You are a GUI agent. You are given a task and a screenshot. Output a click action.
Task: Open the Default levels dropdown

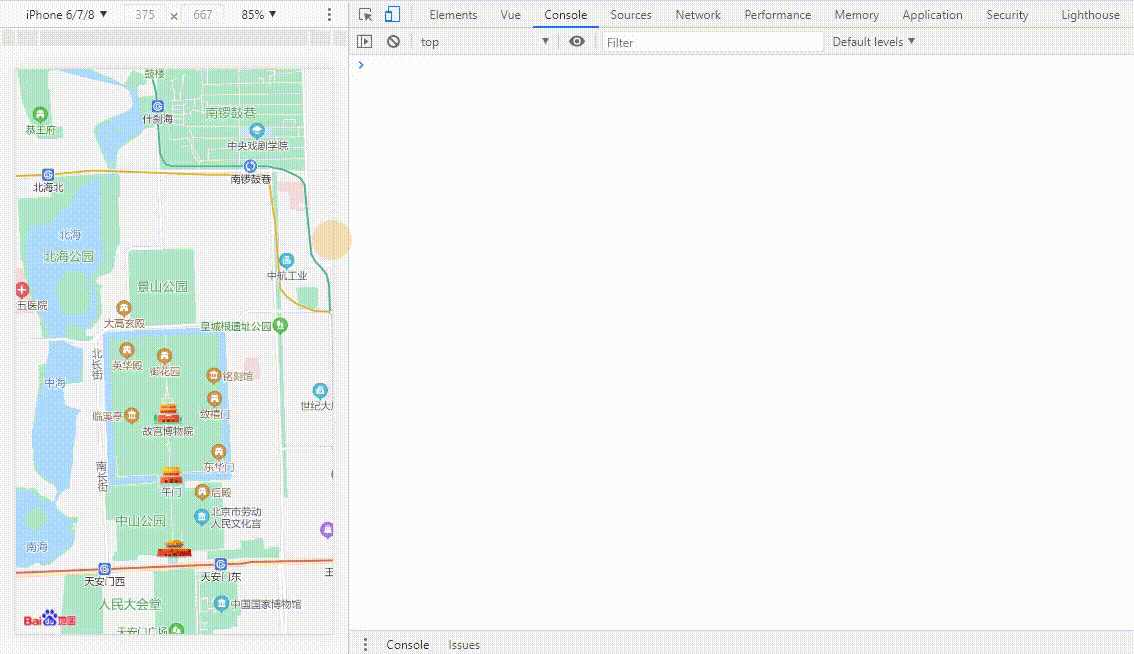[874, 42]
